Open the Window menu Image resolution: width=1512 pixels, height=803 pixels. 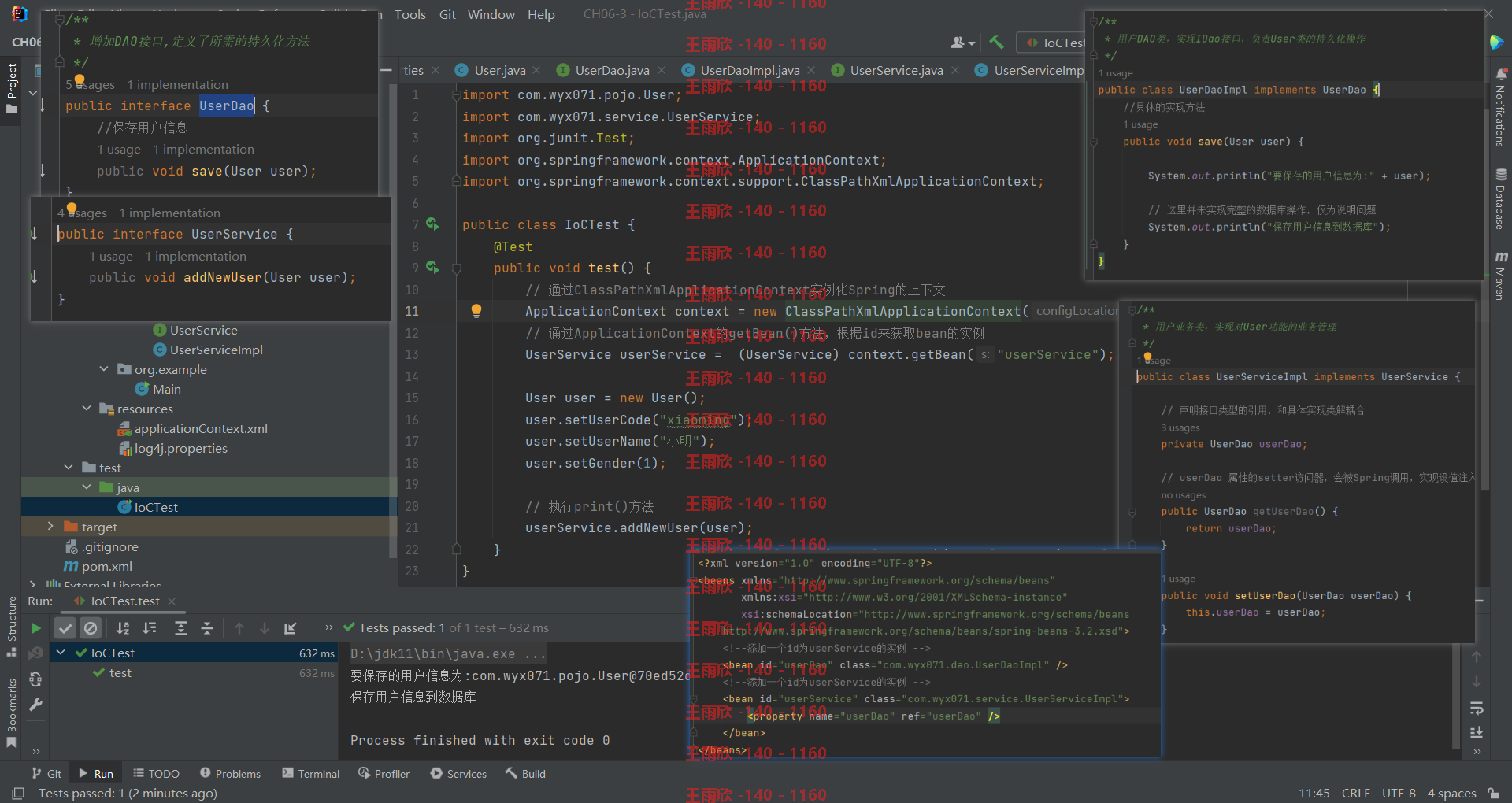[x=491, y=14]
